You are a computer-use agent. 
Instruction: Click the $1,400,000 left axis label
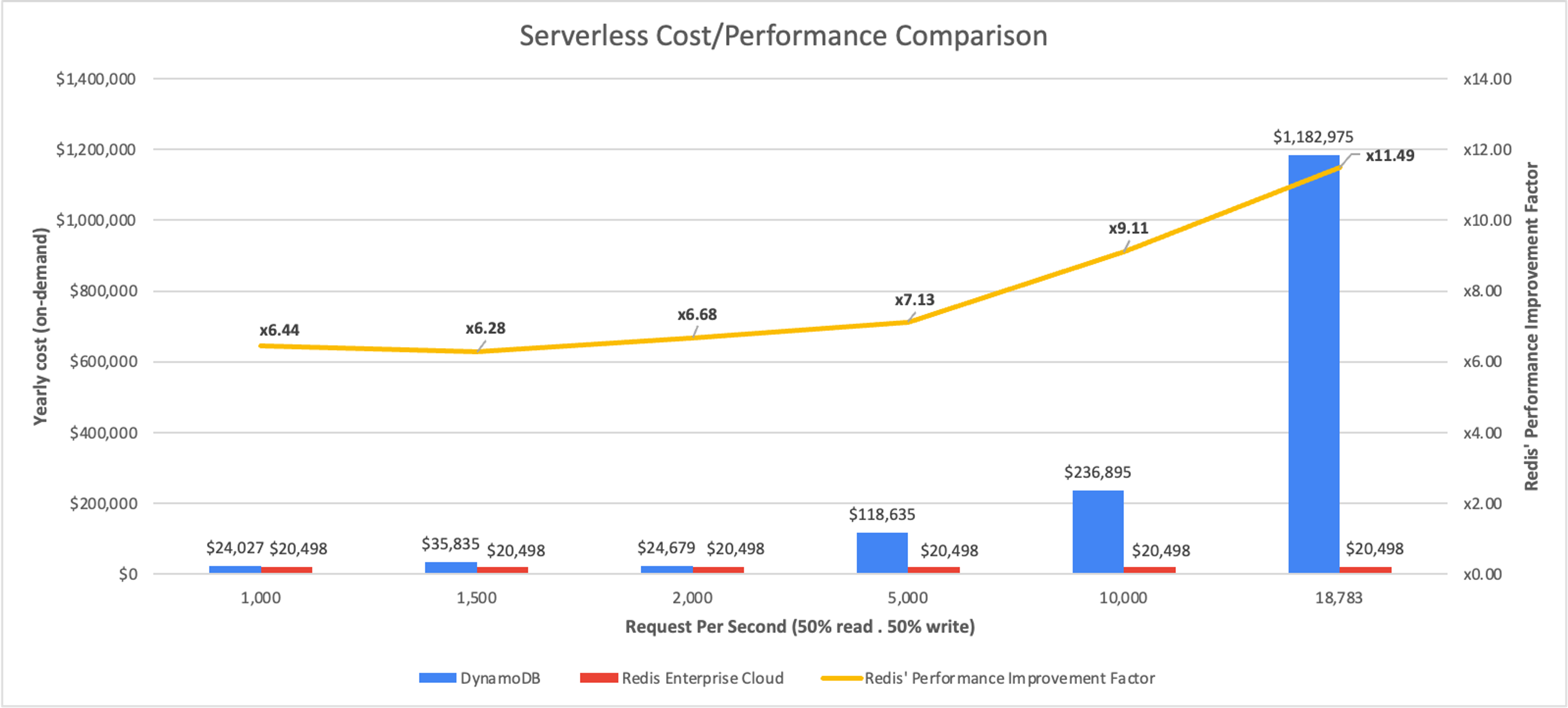point(96,79)
